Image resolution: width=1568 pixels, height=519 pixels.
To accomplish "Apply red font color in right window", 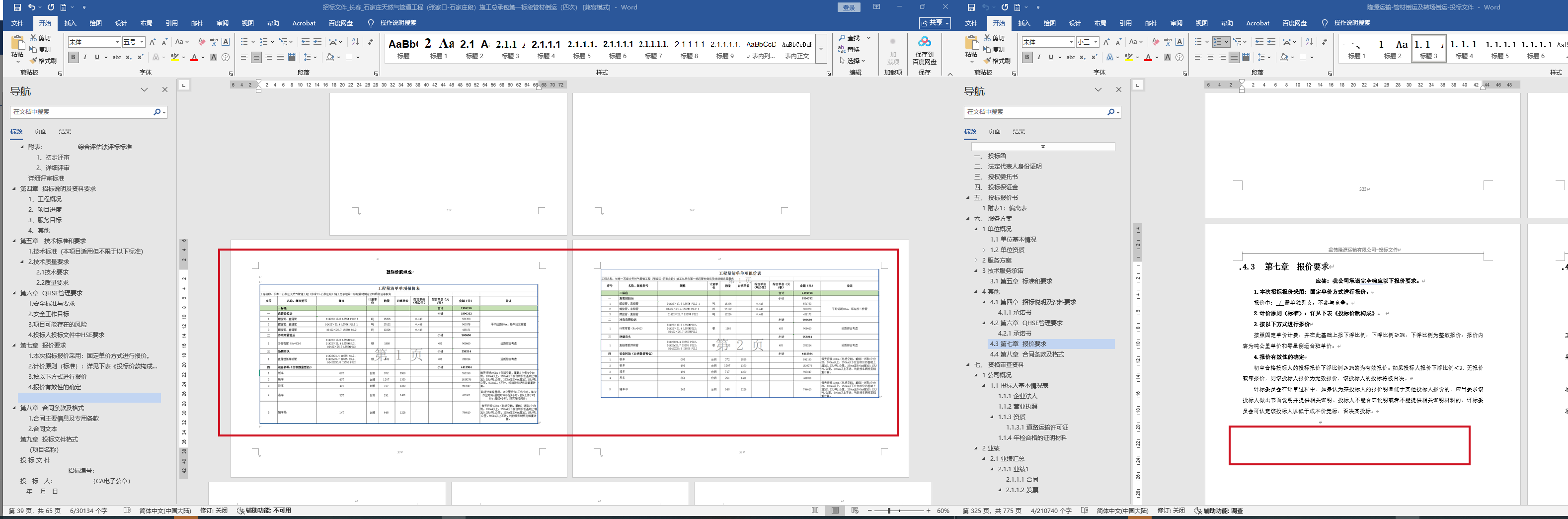I will click(1148, 57).
